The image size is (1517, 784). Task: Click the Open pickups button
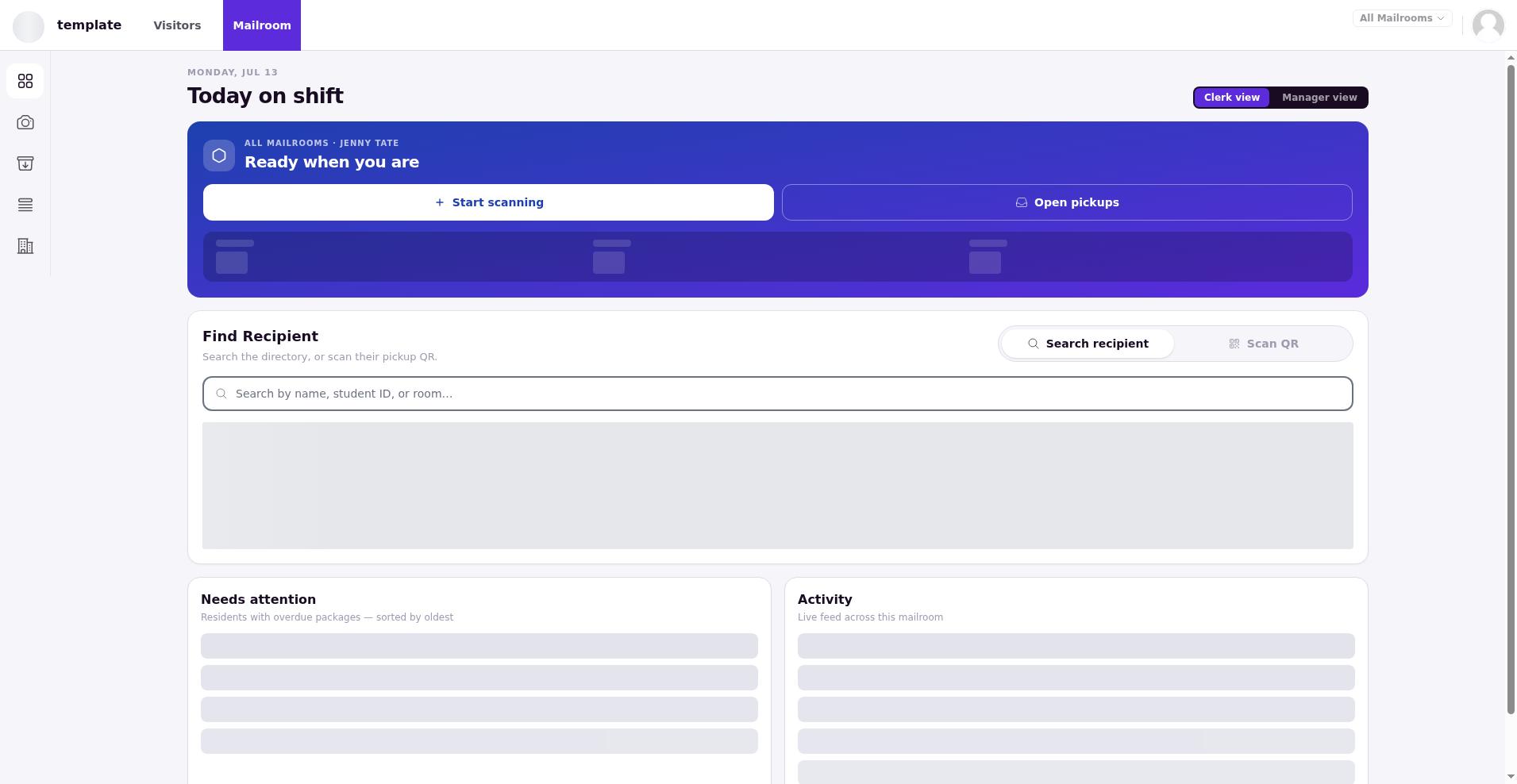click(1067, 202)
